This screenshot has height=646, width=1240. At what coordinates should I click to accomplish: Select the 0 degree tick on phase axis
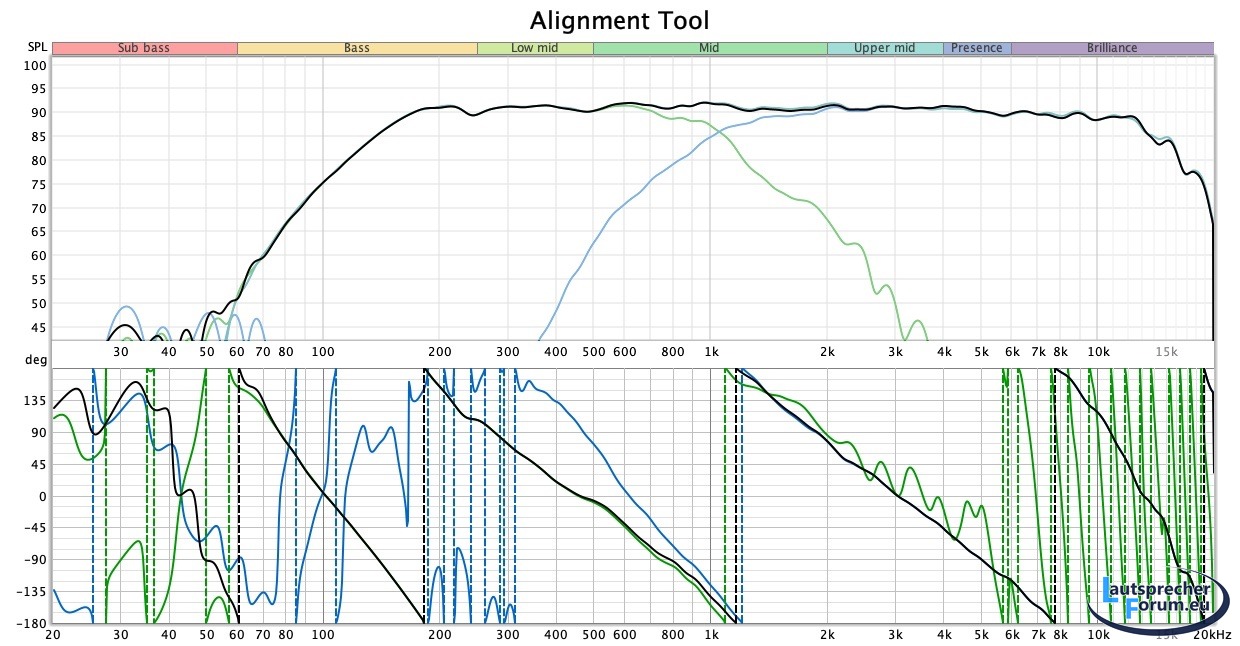(42, 497)
